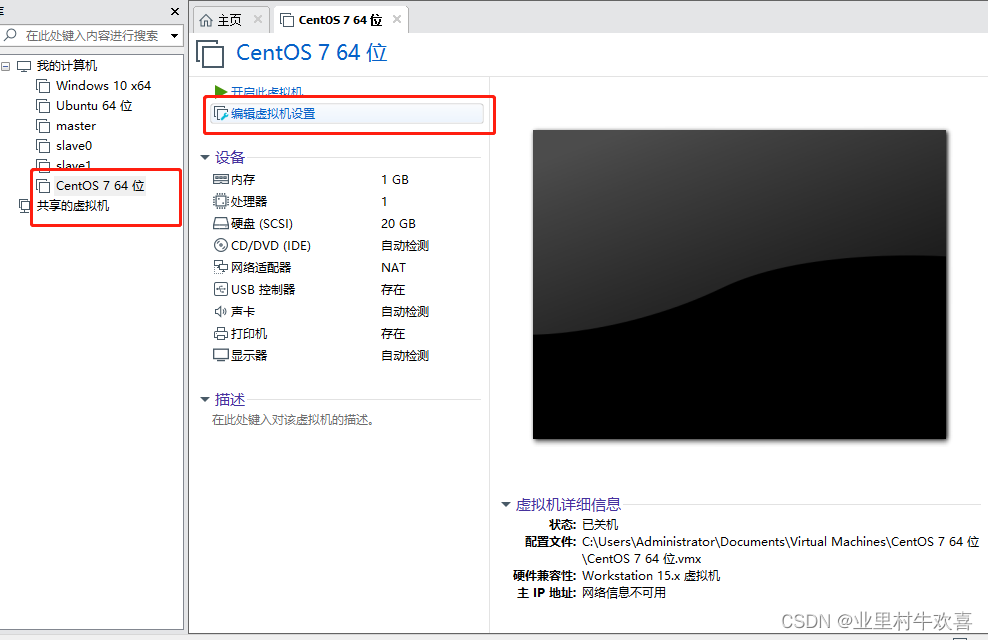
Task: Click the home icon on 主页 tab
Action: [x=206, y=20]
